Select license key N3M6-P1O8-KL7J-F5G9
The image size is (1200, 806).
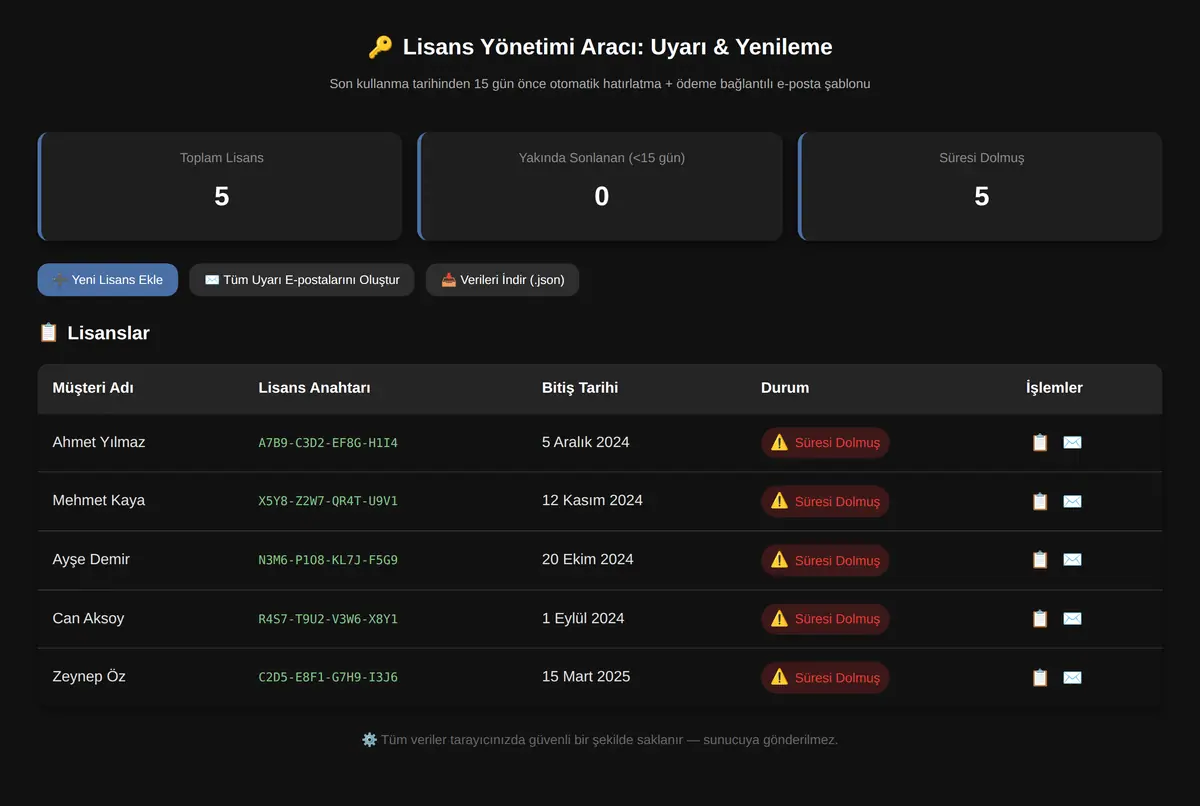coord(328,560)
